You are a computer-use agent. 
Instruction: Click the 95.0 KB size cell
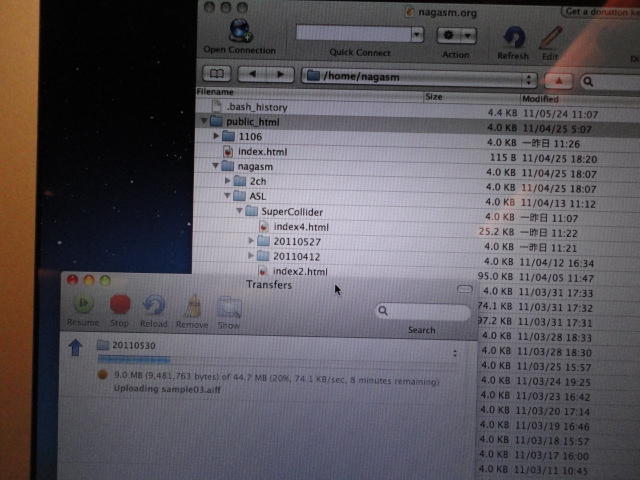pos(495,276)
